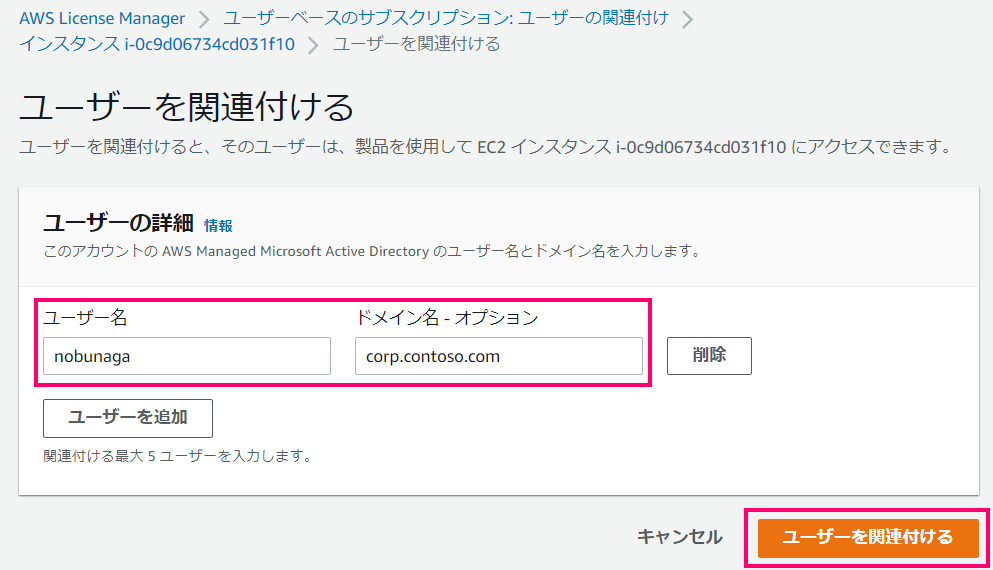993x570 pixels.
Task: Click the AWS Managed Microsoft Active Directory description
Action: 373,251
